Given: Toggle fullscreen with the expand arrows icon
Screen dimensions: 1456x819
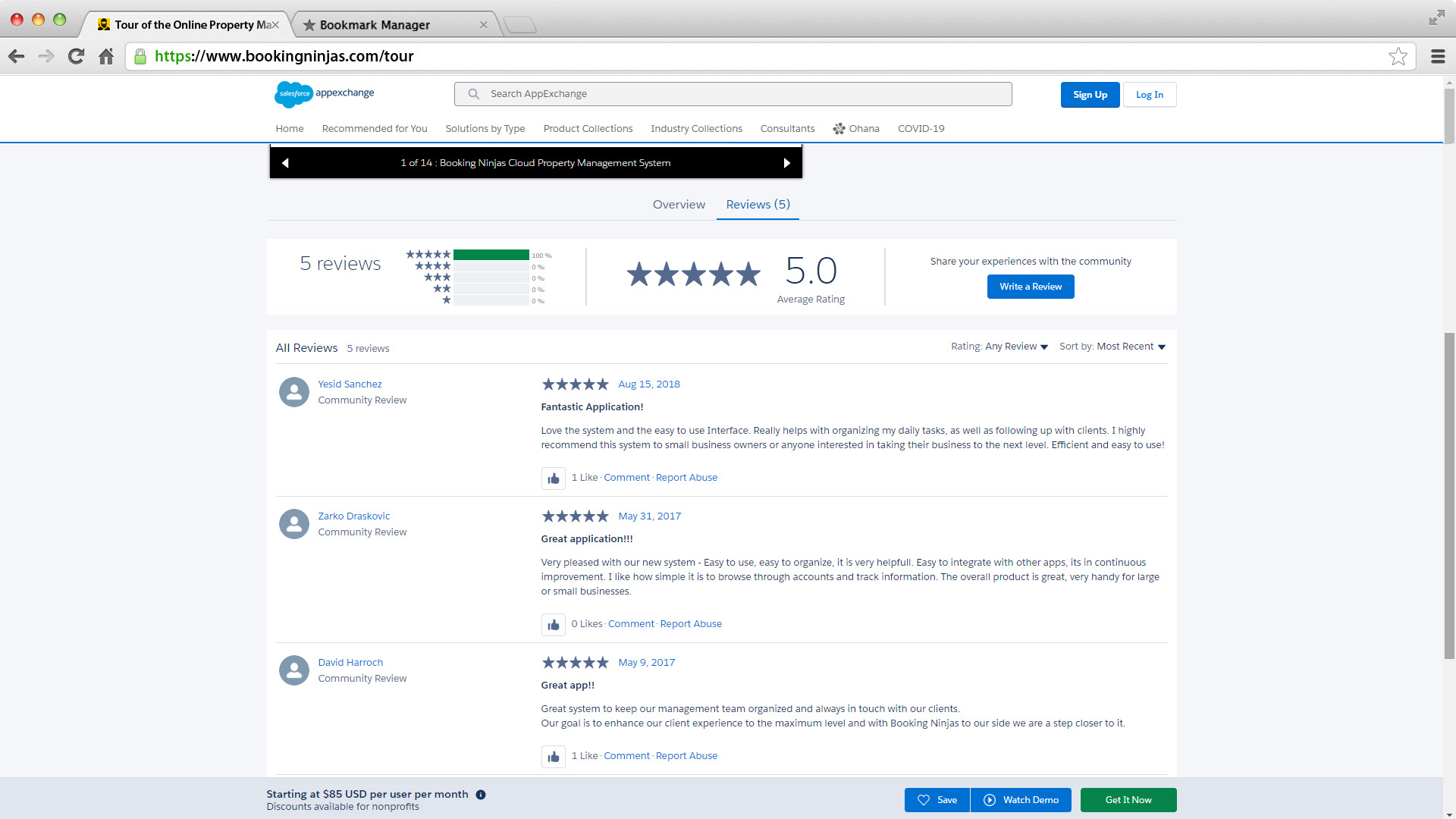Looking at the screenshot, I should coord(1436,17).
